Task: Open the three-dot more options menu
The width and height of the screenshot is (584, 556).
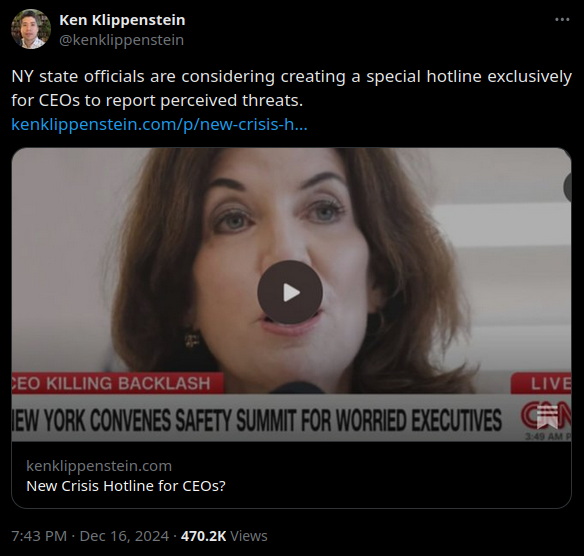Action: (562, 20)
